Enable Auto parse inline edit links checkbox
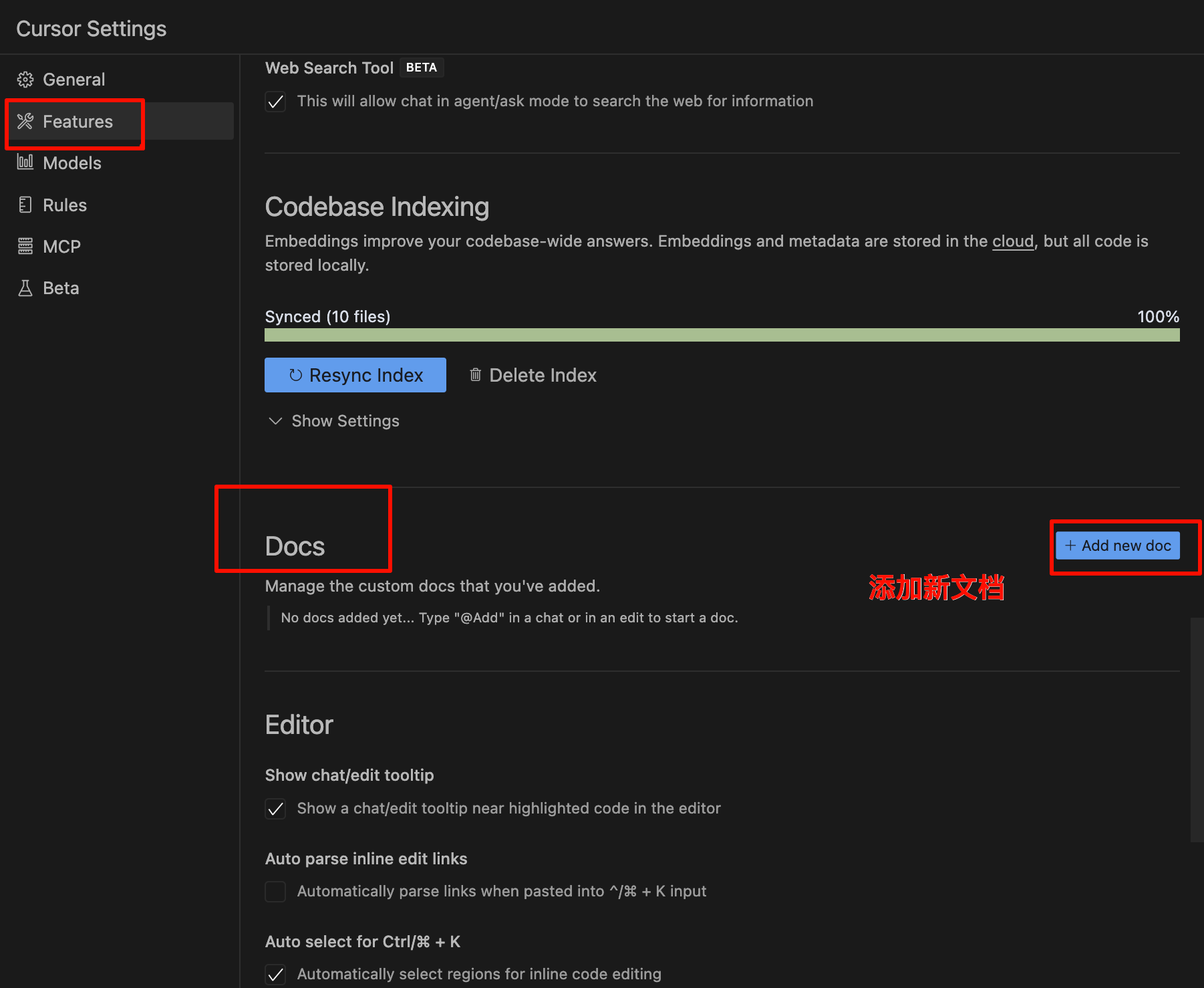The width and height of the screenshot is (1204, 988). click(275, 892)
